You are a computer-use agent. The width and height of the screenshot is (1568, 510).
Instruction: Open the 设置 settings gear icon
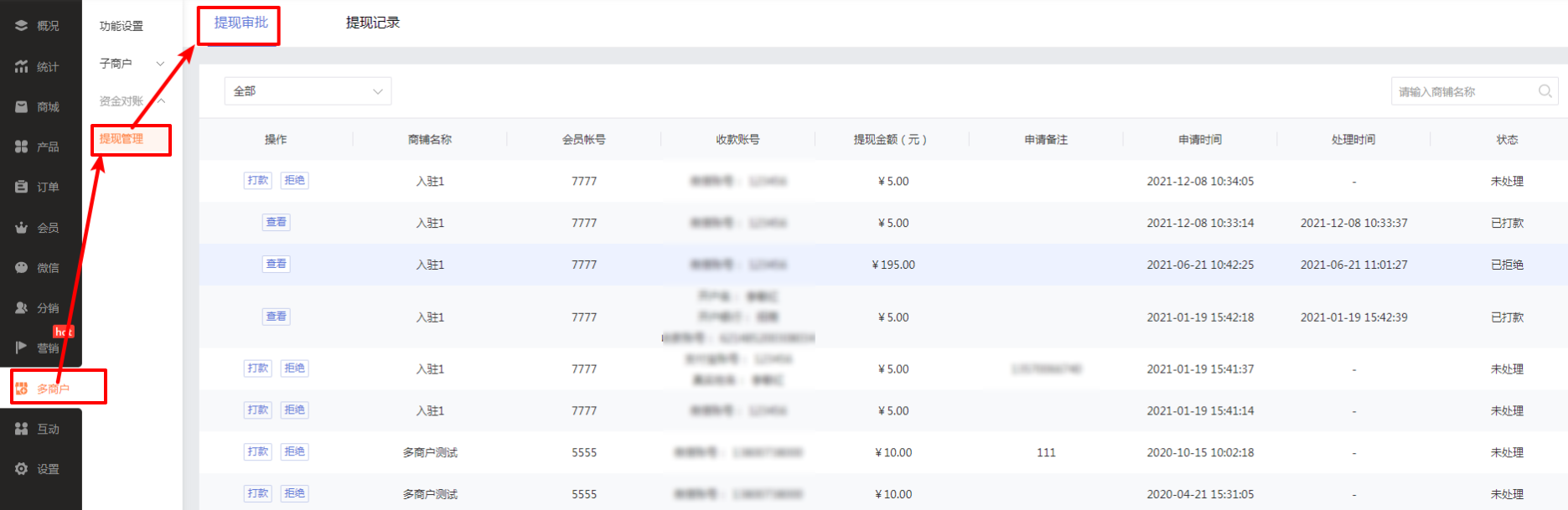pos(22,468)
